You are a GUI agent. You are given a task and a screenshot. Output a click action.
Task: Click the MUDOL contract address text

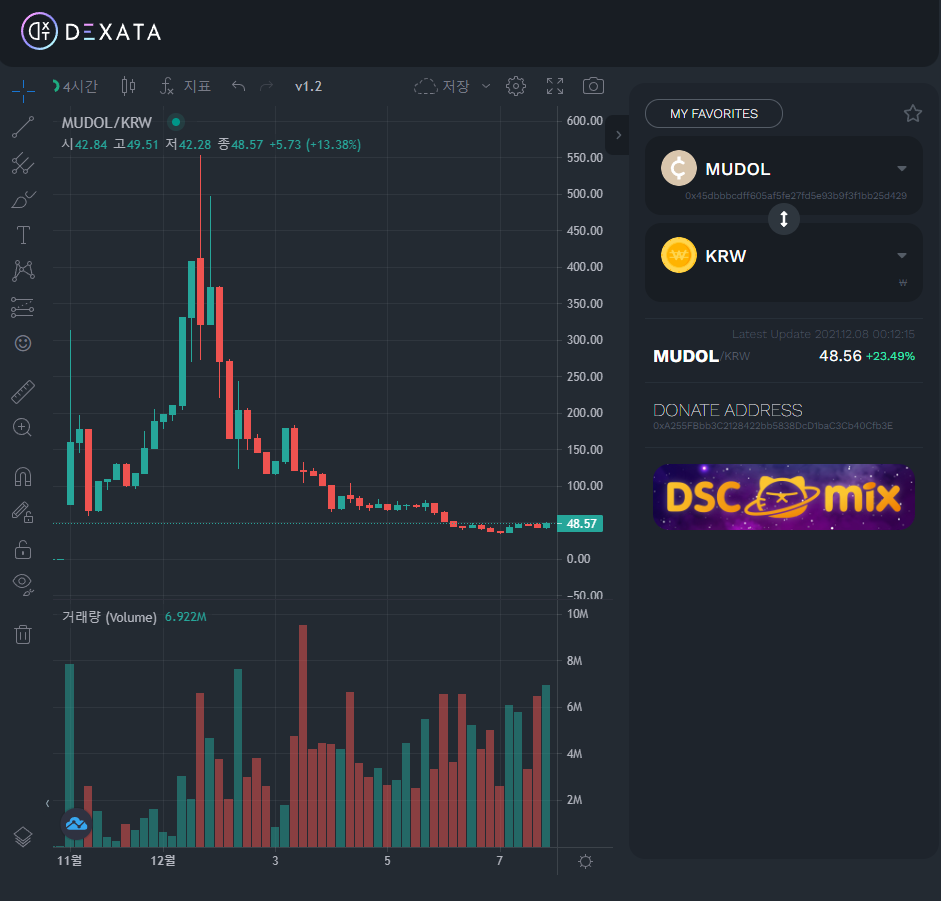(x=796, y=196)
